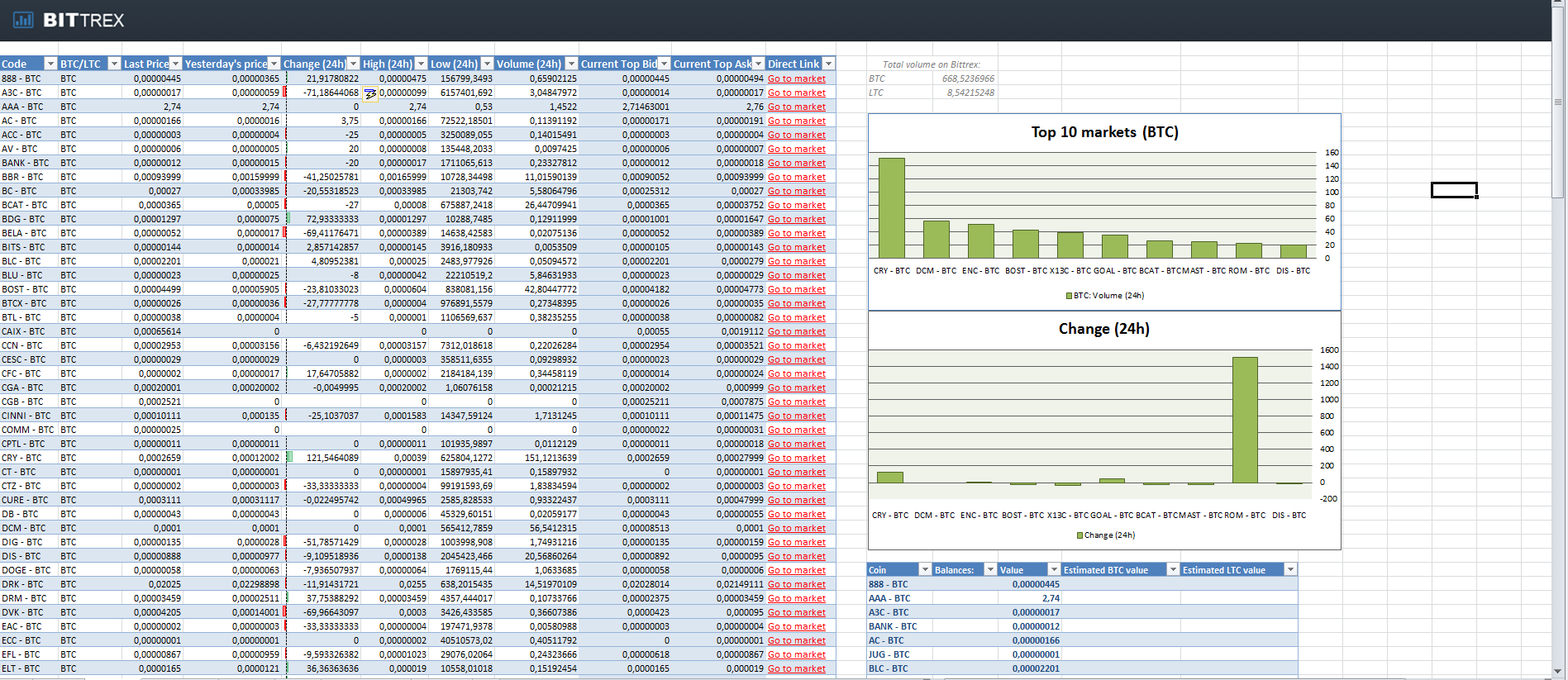Select the BANK - BTC coin in balances table
Screen dimensions: 1568x680
point(899,626)
